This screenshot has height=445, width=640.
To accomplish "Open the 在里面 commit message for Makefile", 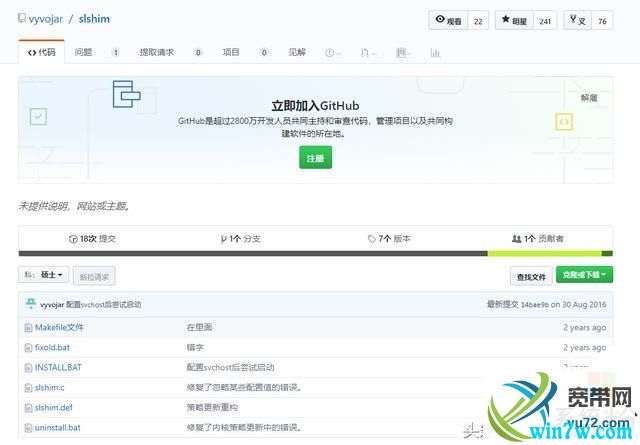I will (x=199, y=327).
